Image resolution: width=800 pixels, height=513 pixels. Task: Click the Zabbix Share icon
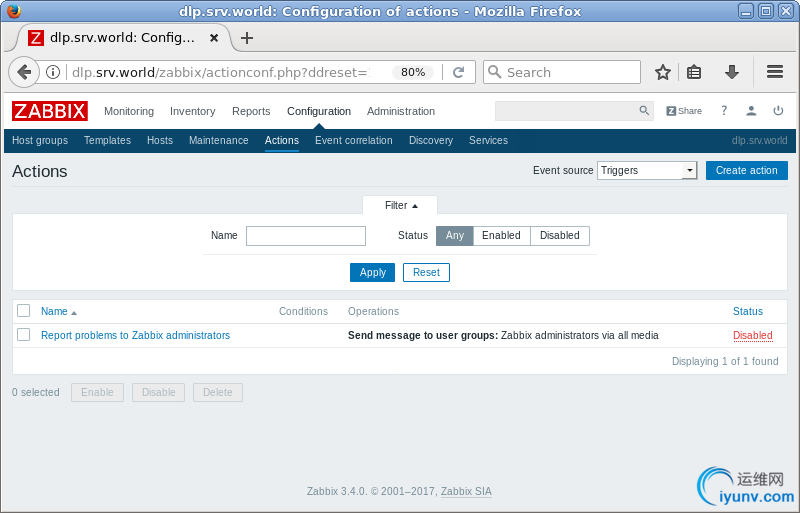point(684,111)
